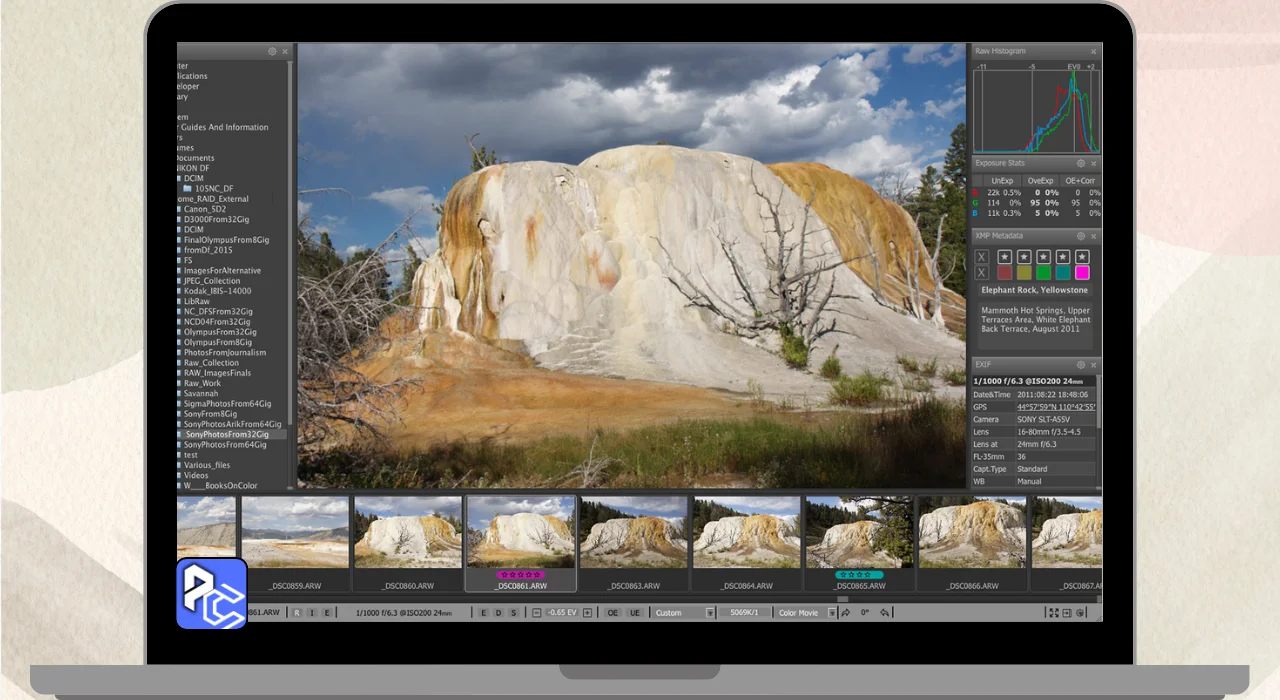Set four-star rating in XMP Metadata
1280x700 pixels.
[1063, 257]
